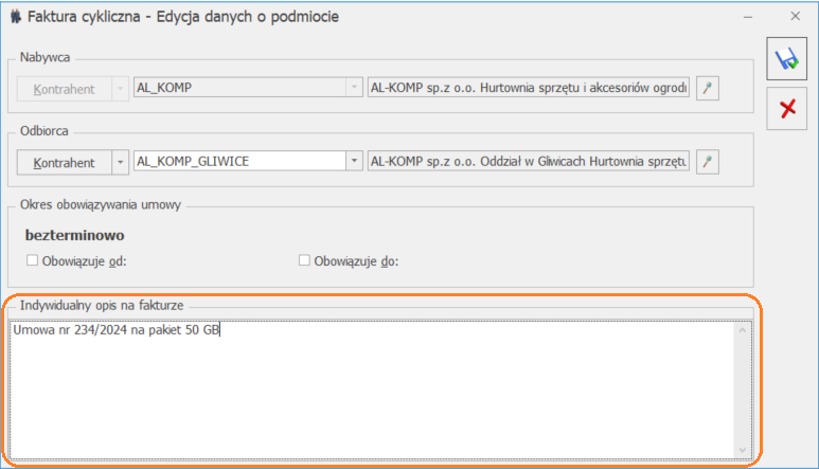Open the AL_KOMP_GLIWICE combo box list

[353, 162]
